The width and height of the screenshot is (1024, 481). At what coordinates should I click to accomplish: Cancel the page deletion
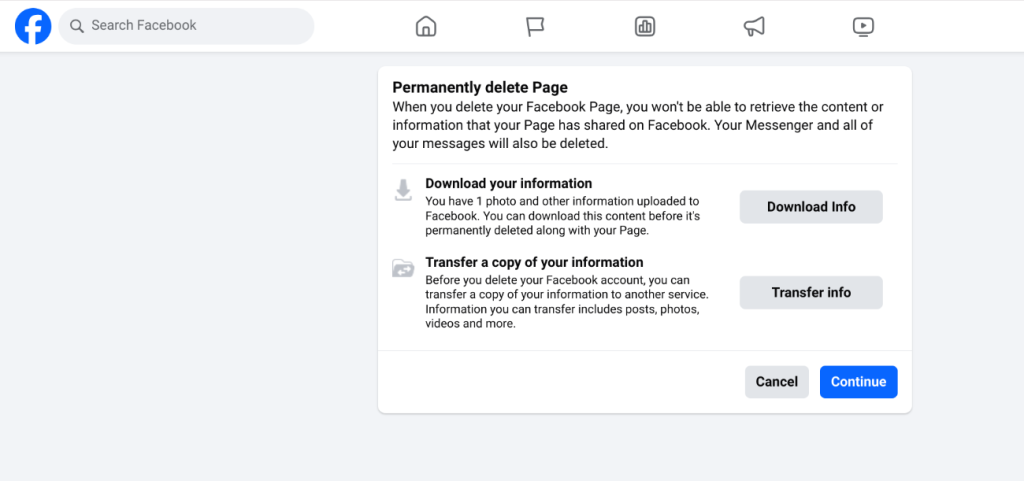coord(776,382)
